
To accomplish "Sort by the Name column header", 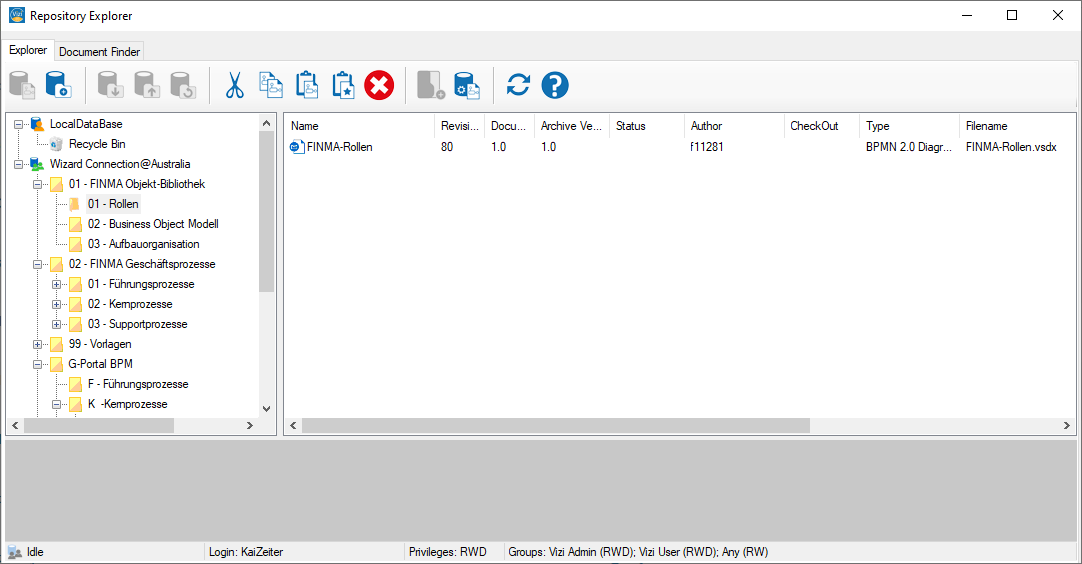I will (x=359, y=126).
